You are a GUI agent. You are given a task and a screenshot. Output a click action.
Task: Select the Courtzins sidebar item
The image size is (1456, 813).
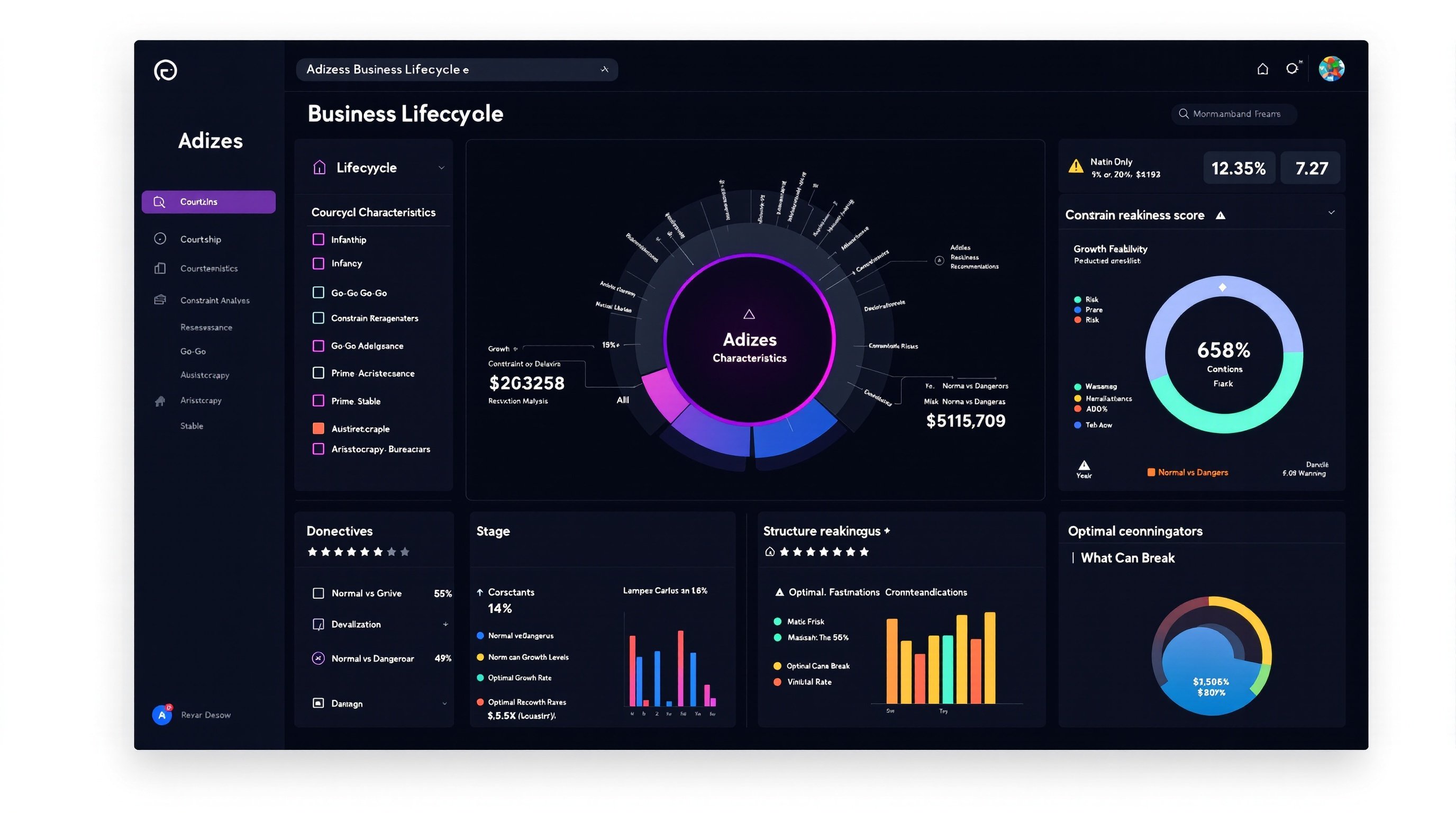click(x=208, y=202)
